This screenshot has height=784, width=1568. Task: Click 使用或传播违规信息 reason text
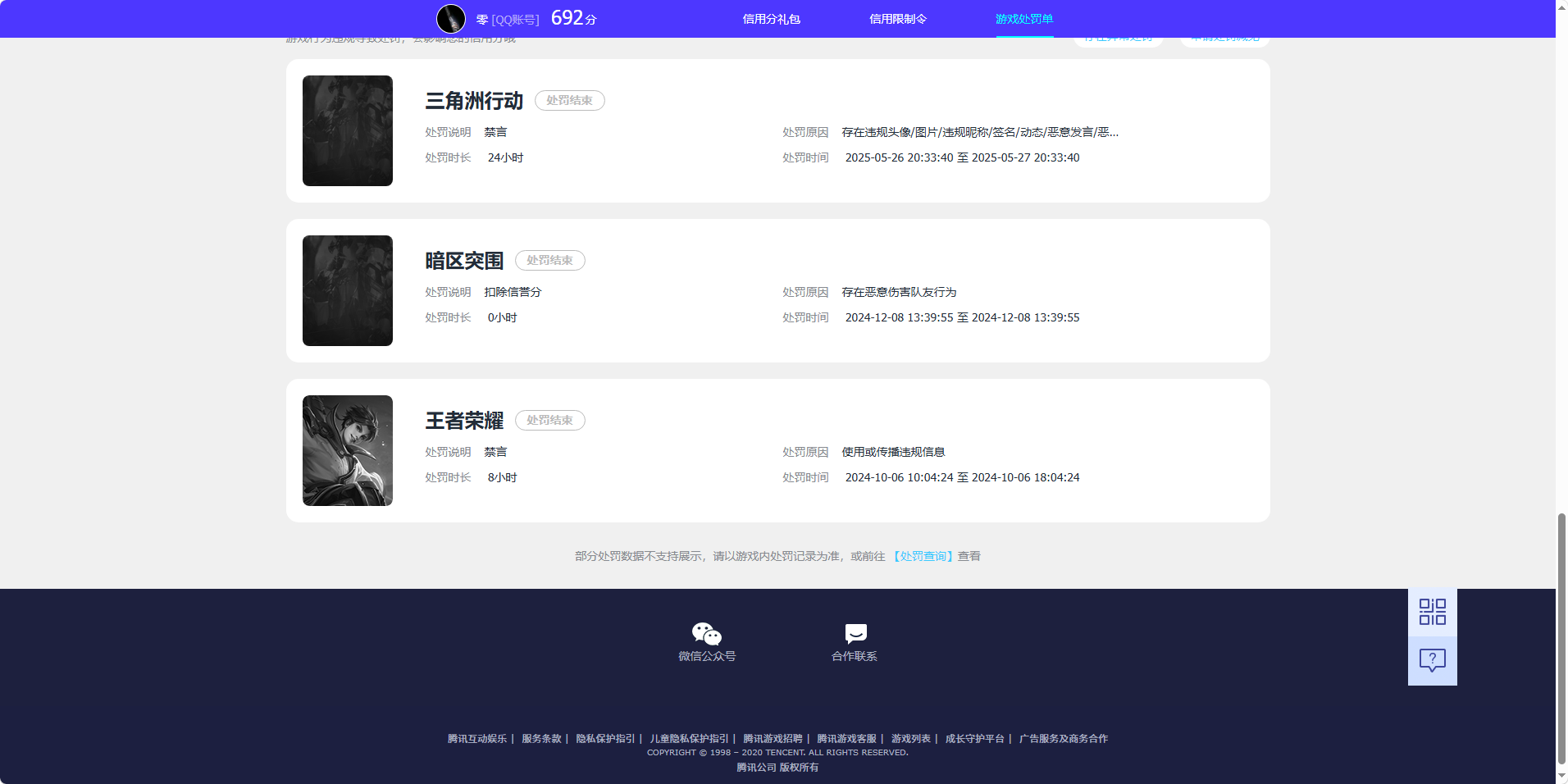pyautogui.click(x=893, y=452)
